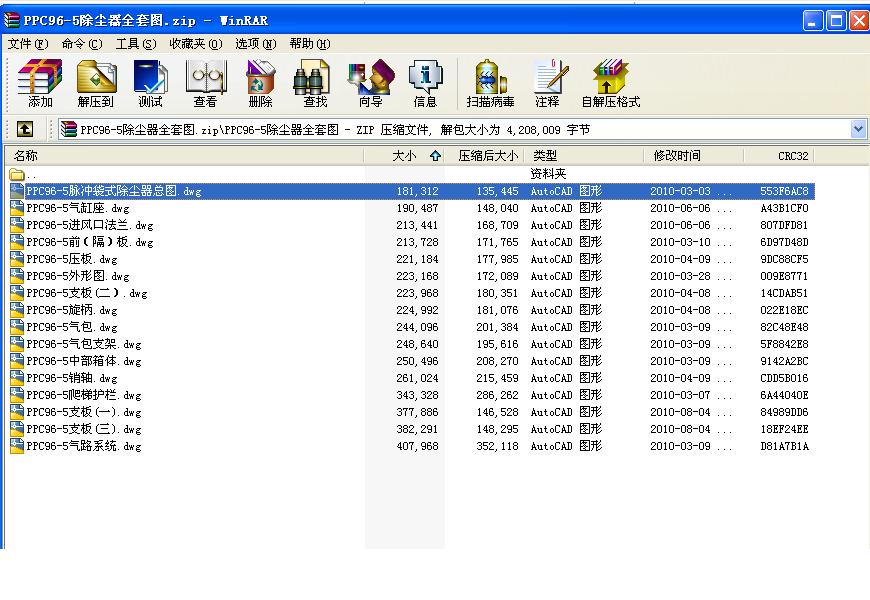Screen dimensions: 870x600
Task: Select file PPC96-5支板(一).dwg
Action: tap(84, 412)
